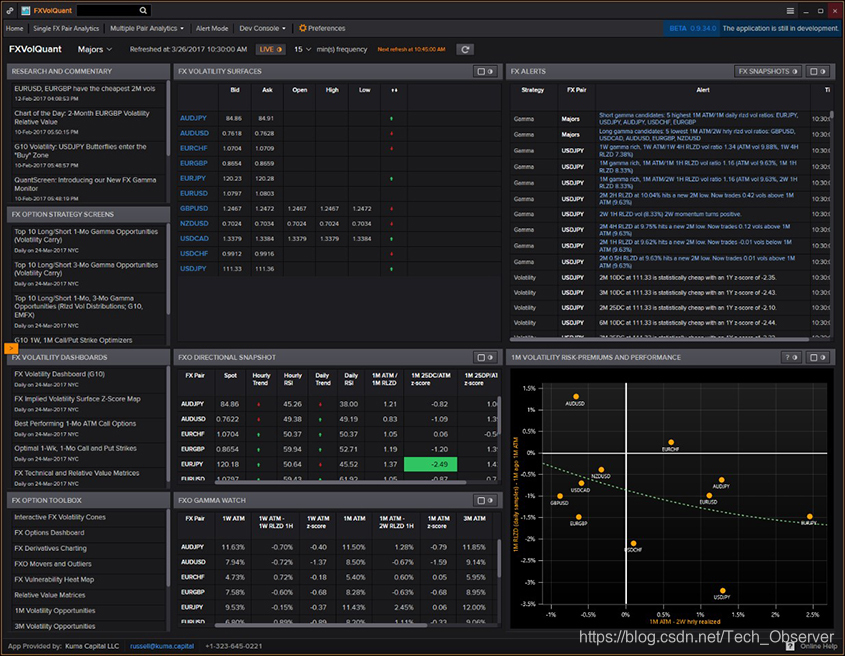Click the Gamma Watch orange vertical scrollbar
Screen dimensions: 845x656
[x=499, y=558]
